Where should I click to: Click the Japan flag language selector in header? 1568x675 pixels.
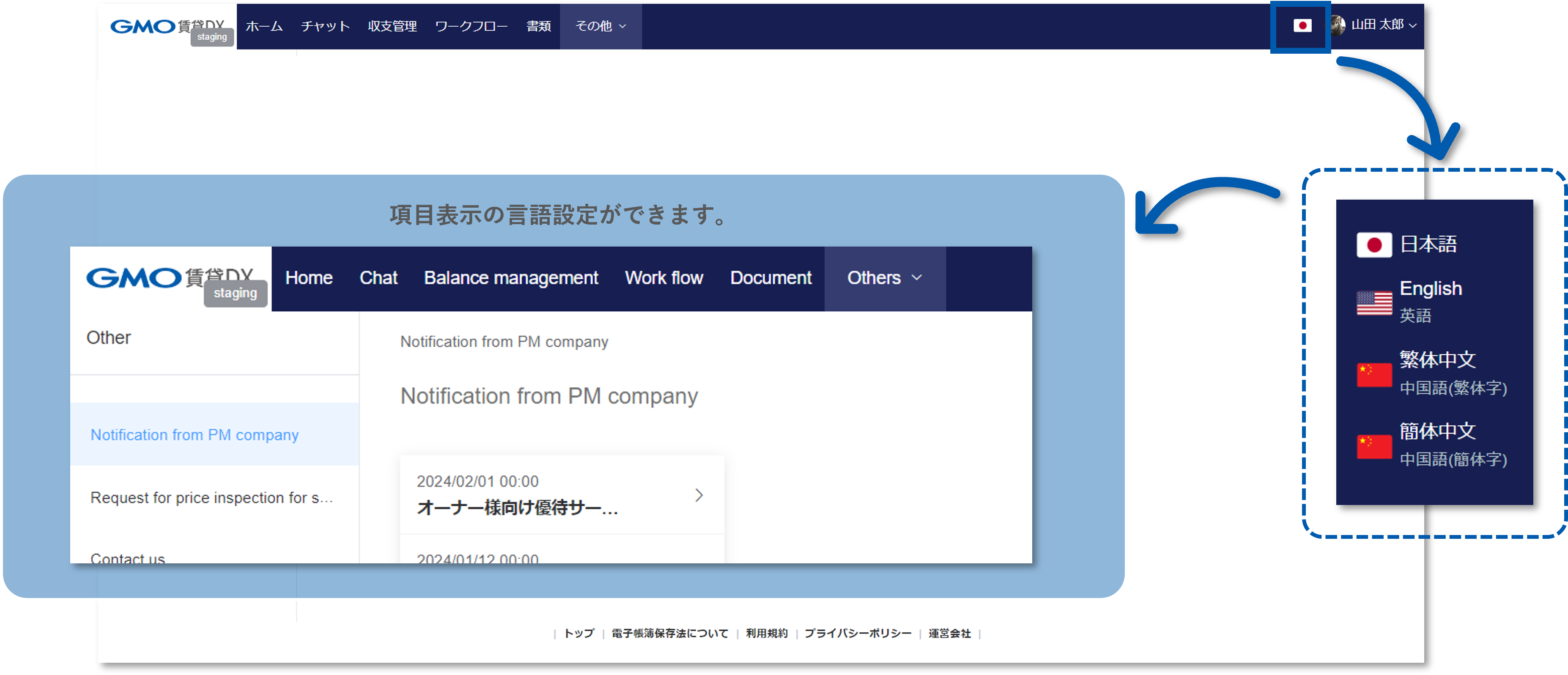pos(1302,25)
